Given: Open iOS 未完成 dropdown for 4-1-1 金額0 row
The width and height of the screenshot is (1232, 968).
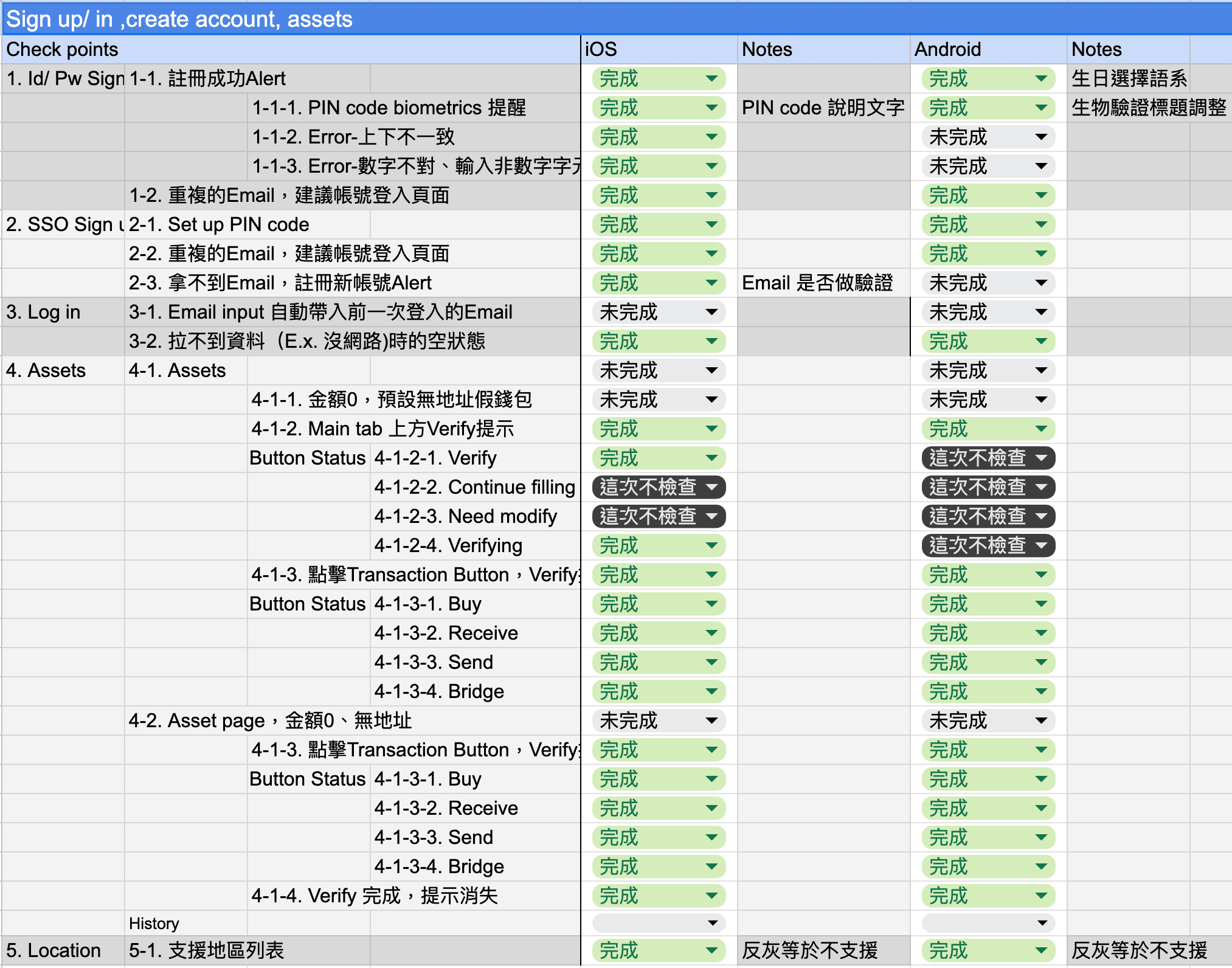Looking at the screenshot, I should [659, 400].
